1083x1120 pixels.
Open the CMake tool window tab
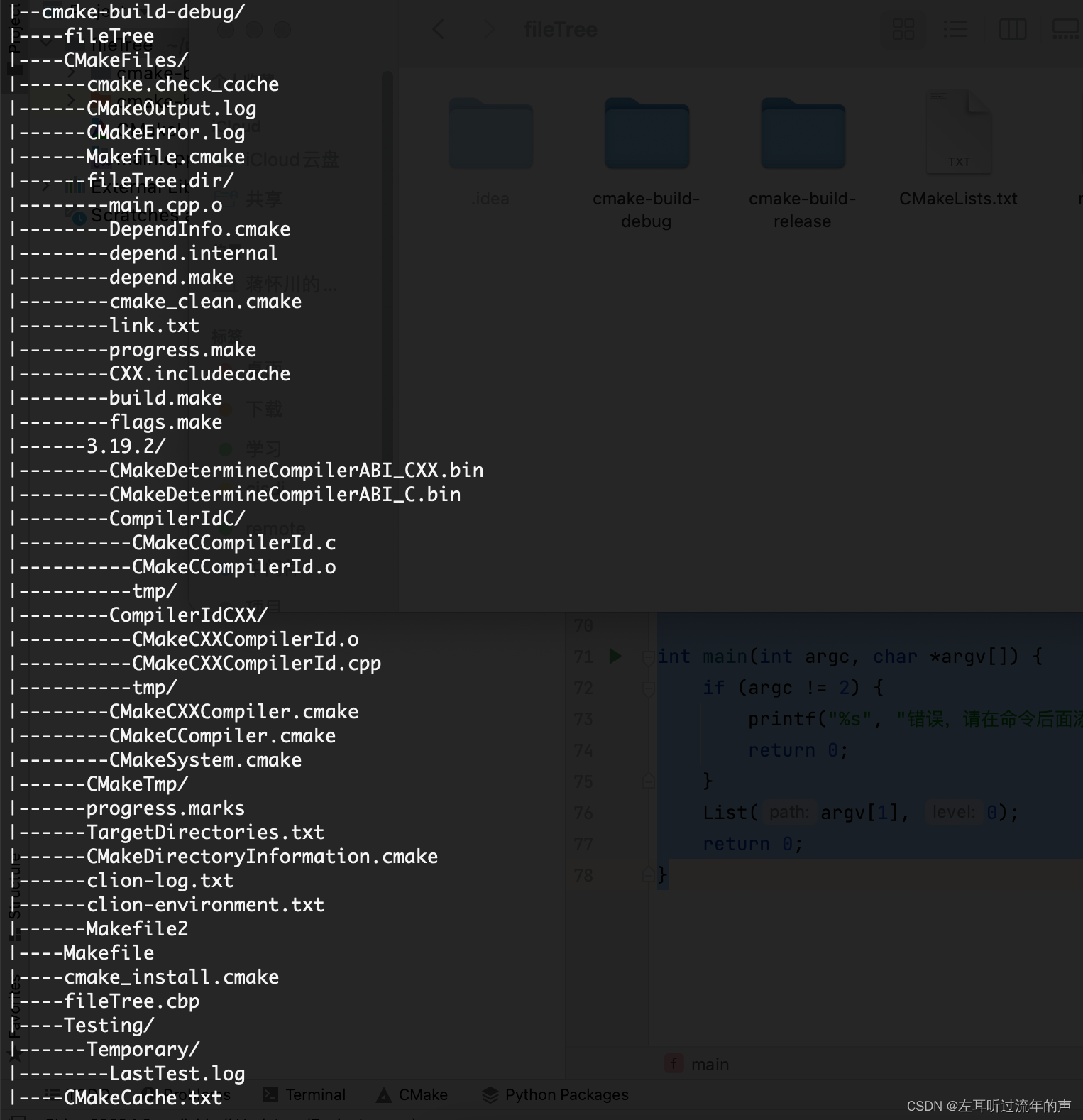point(412,1095)
